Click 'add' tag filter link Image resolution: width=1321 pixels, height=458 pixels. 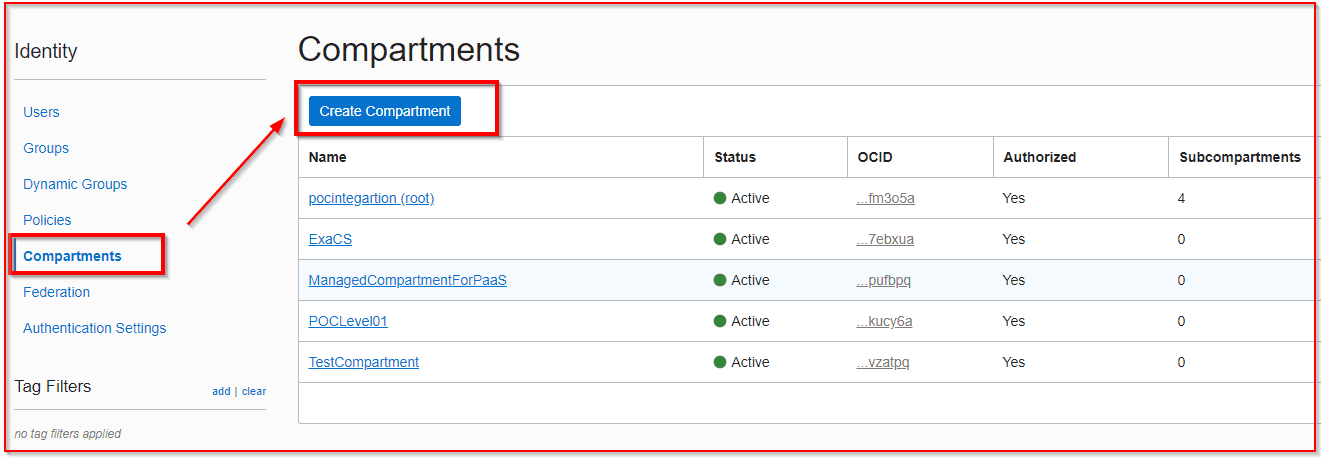221,391
